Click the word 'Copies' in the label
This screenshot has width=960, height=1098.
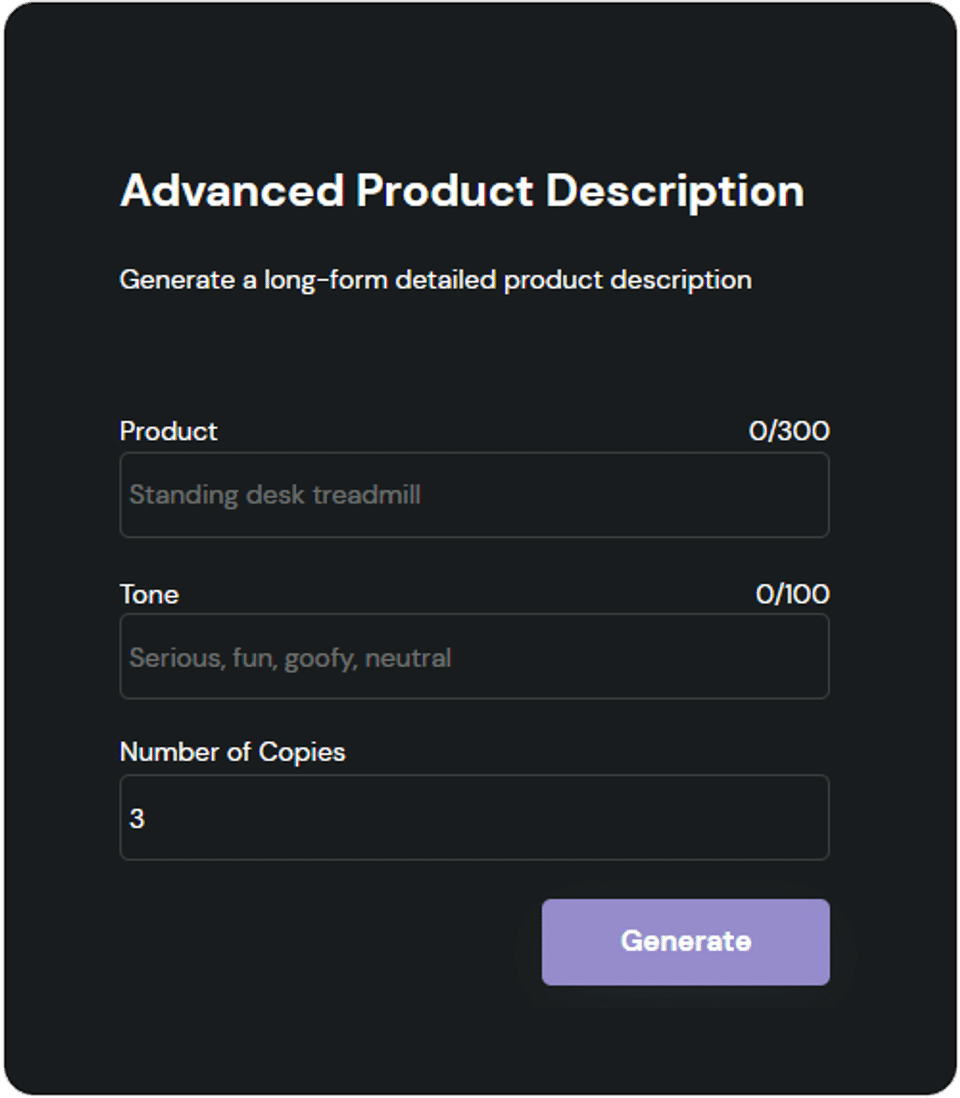pyautogui.click(x=302, y=752)
